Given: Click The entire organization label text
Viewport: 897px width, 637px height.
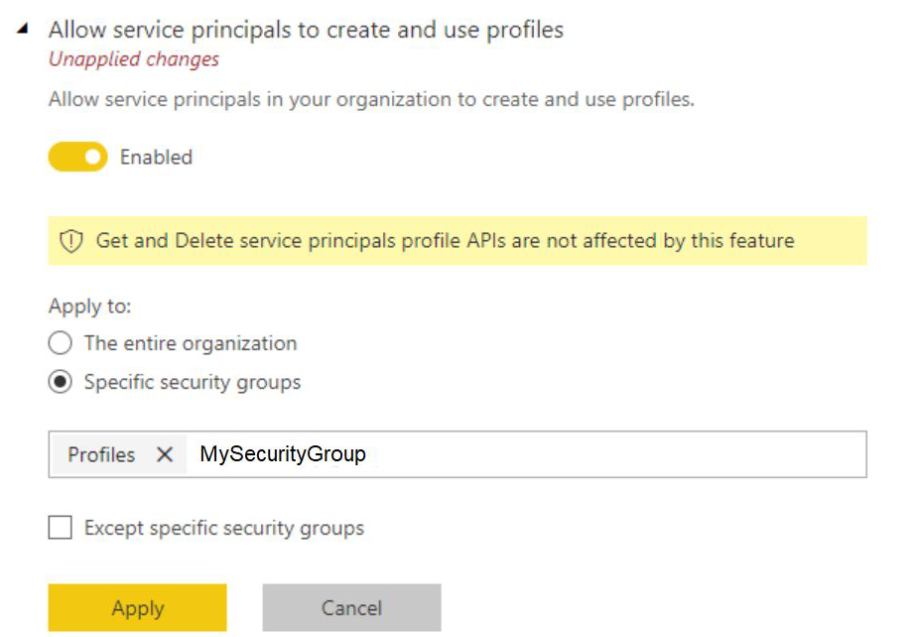Looking at the screenshot, I should tap(190, 343).
